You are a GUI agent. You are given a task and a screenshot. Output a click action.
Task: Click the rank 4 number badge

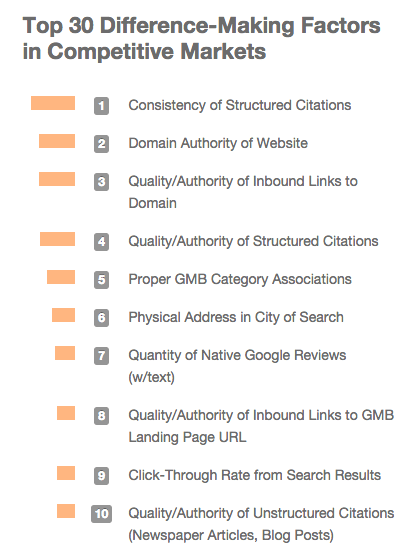pyautogui.click(x=101, y=242)
